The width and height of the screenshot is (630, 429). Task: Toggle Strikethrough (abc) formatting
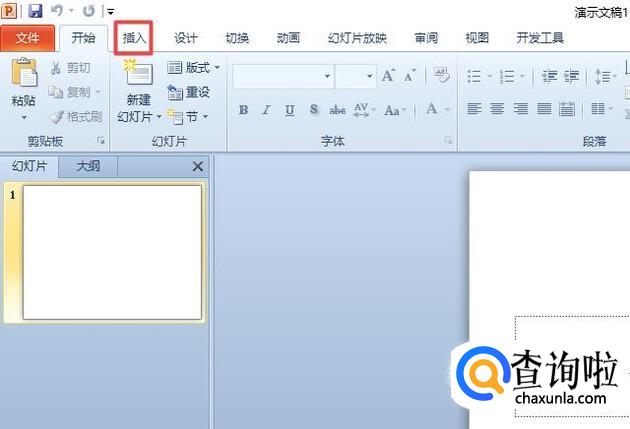(x=337, y=109)
